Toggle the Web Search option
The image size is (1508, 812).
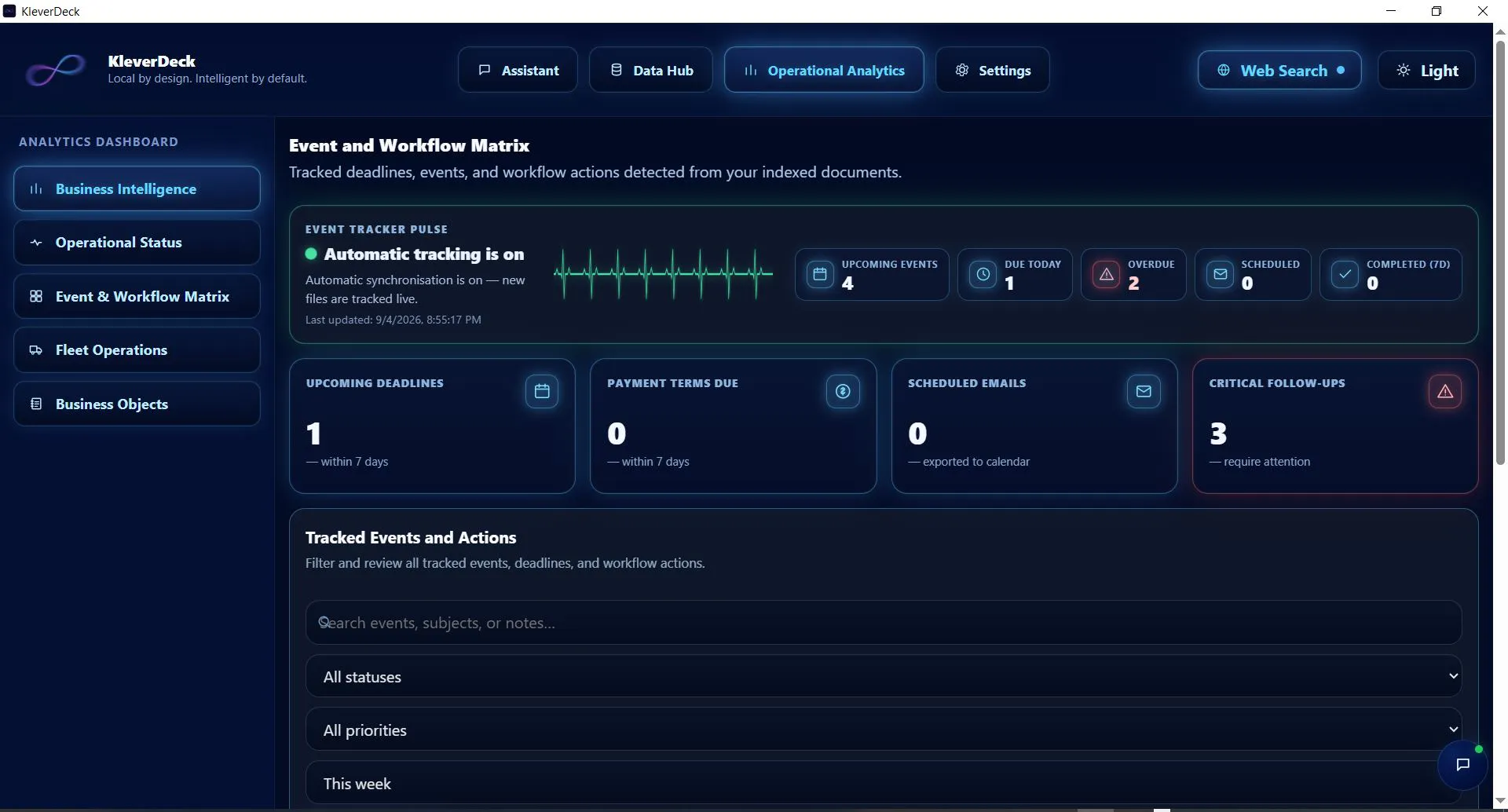click(x=1279, y=70)
